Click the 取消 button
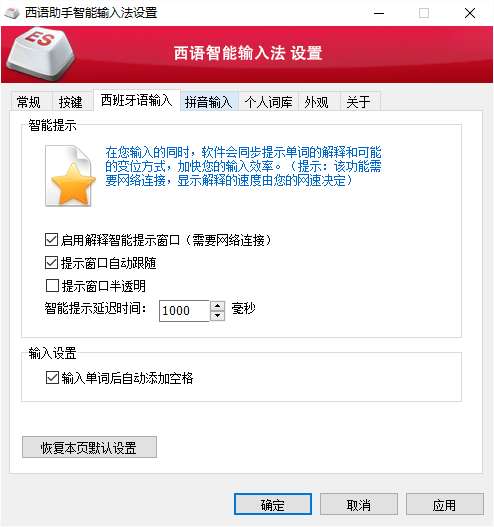494x527 pixels. click(x=359, y=504)
